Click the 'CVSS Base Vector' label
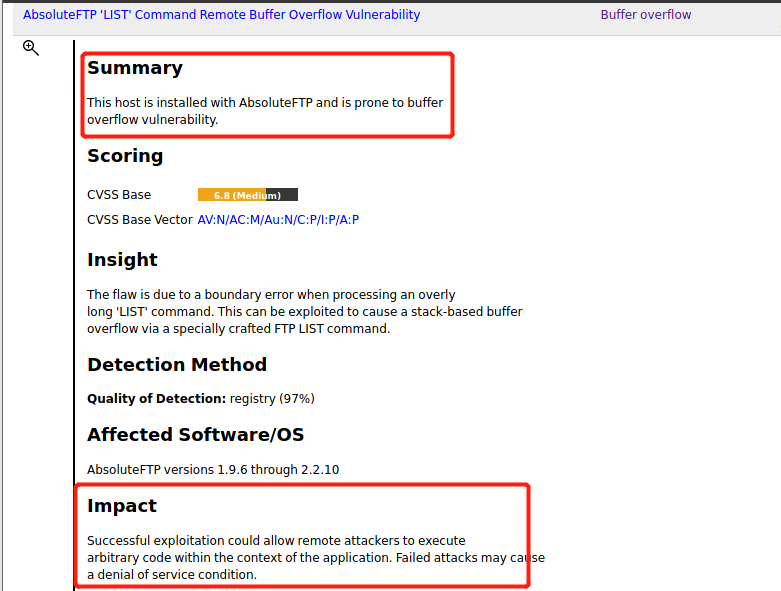781x591 pixels. 139,220
